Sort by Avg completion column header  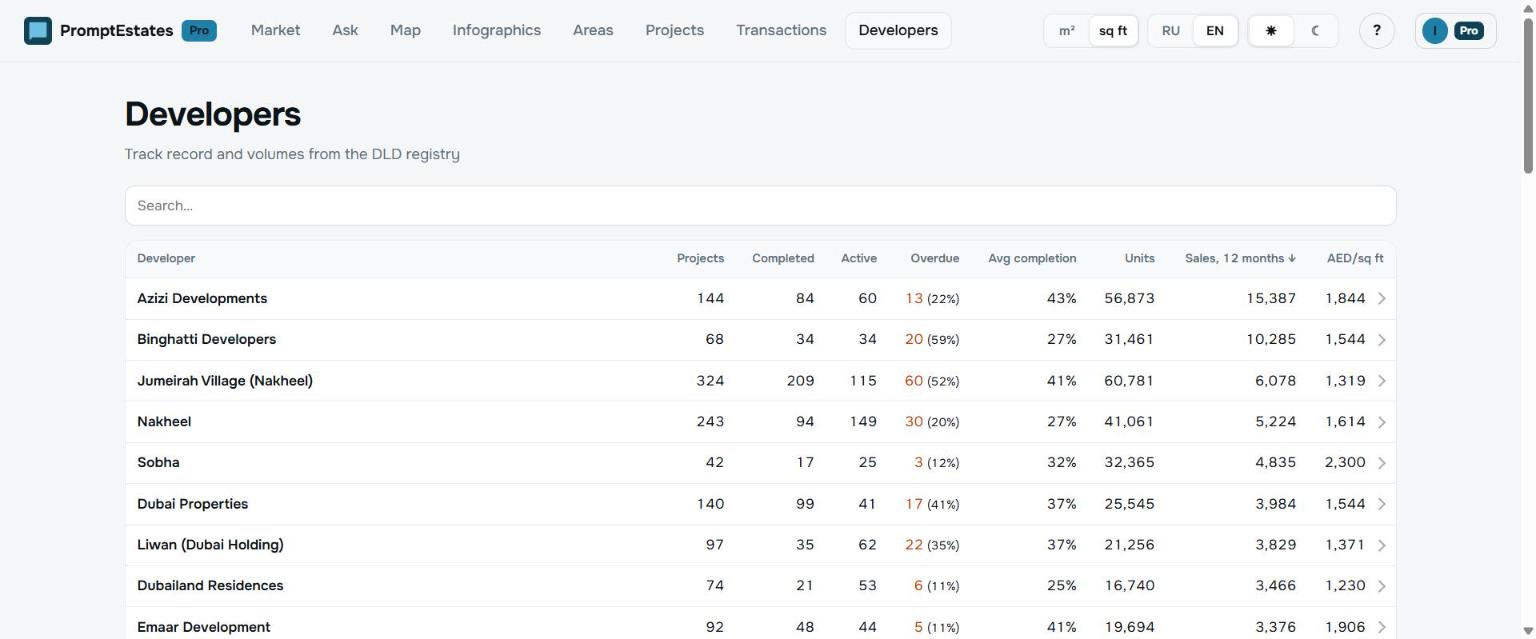coord(1032,258)
